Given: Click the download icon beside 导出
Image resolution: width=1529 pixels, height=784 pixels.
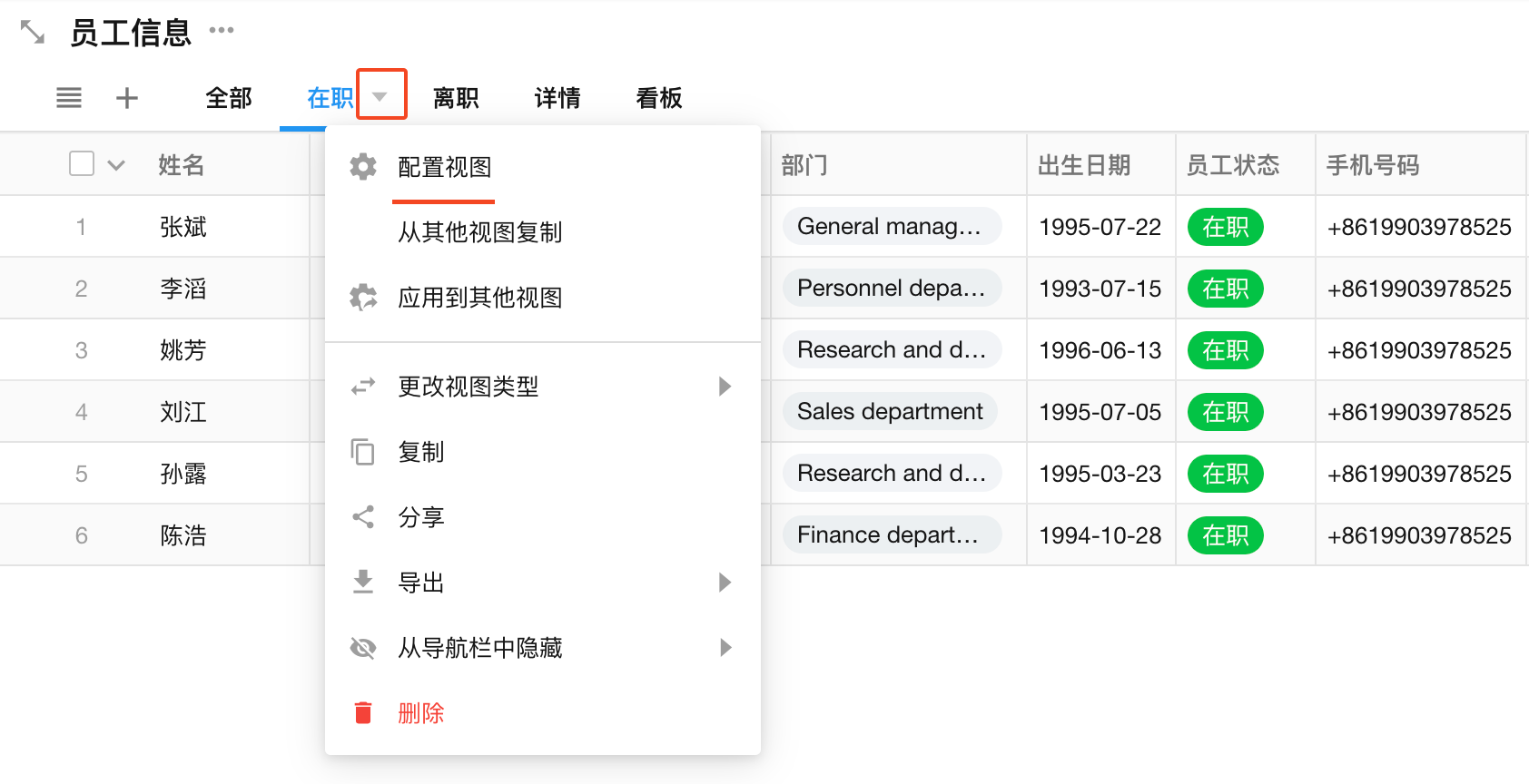Looking at the screenshot, I should click(363, 582).
